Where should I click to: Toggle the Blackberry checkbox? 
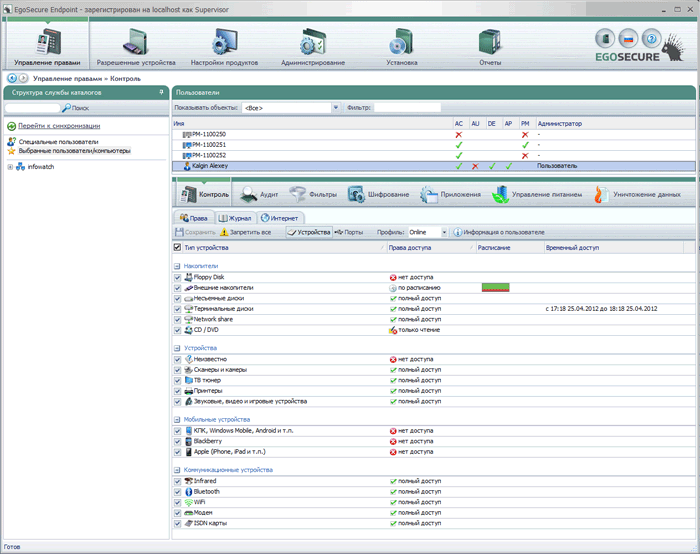[177, 442]
